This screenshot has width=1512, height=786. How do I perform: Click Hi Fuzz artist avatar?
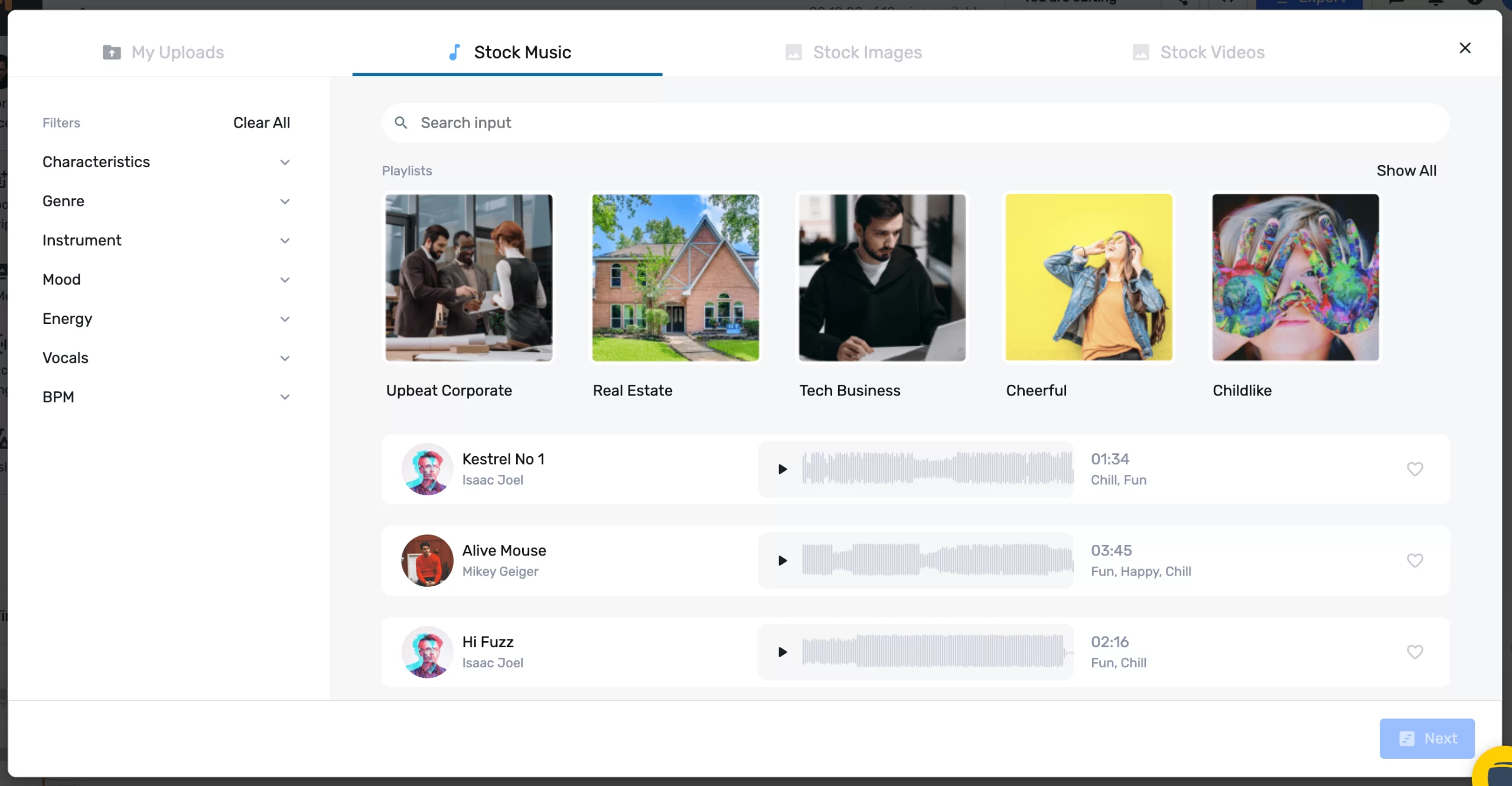(x=427, y=652)
